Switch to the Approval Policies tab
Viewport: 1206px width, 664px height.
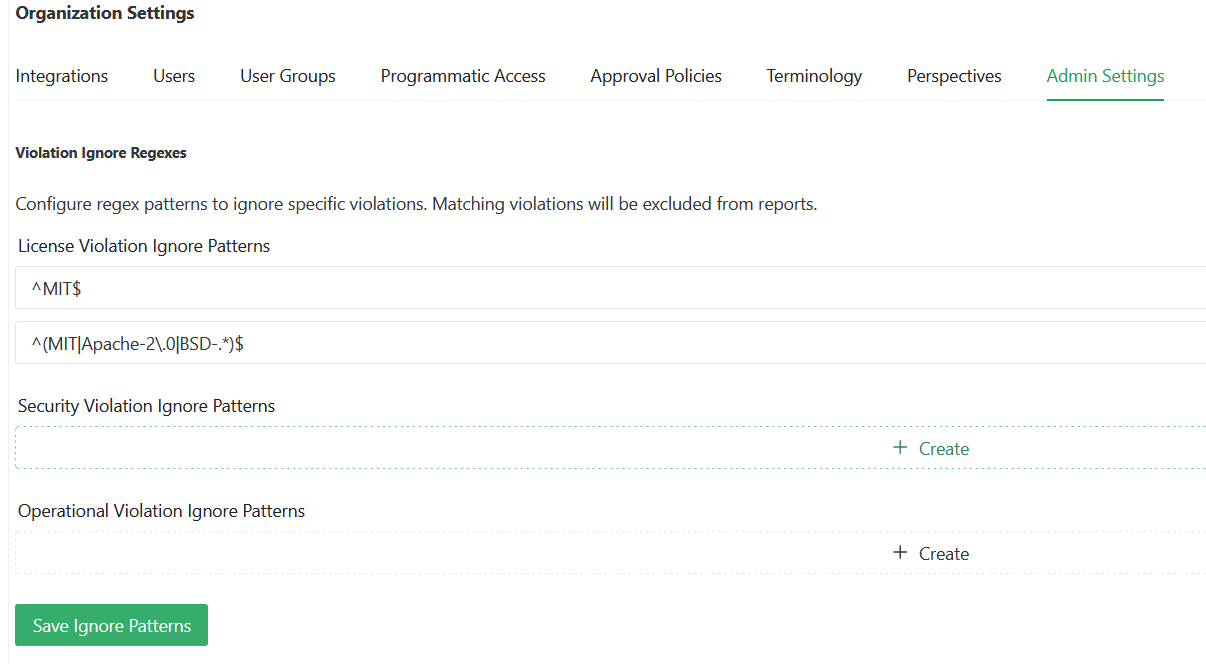click(x=655, y=76)
